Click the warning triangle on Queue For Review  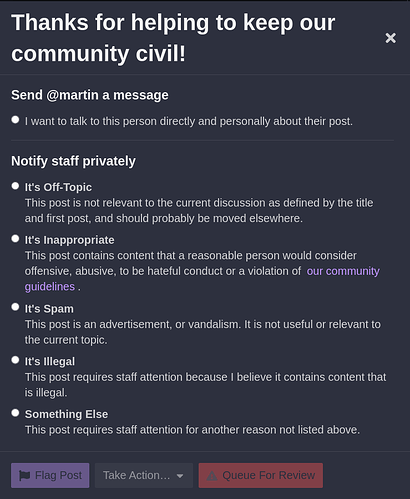212,475
